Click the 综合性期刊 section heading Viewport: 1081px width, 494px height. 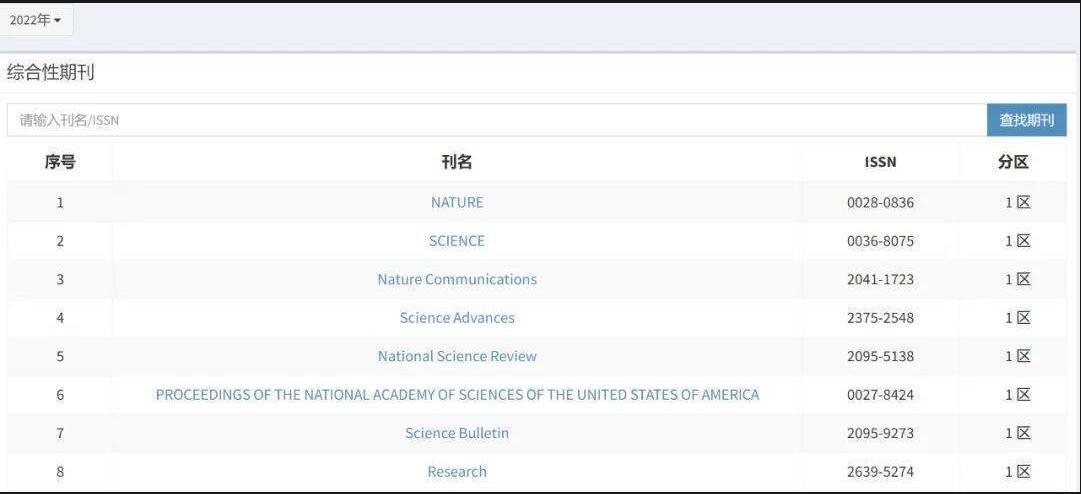[x=51, y=73]
